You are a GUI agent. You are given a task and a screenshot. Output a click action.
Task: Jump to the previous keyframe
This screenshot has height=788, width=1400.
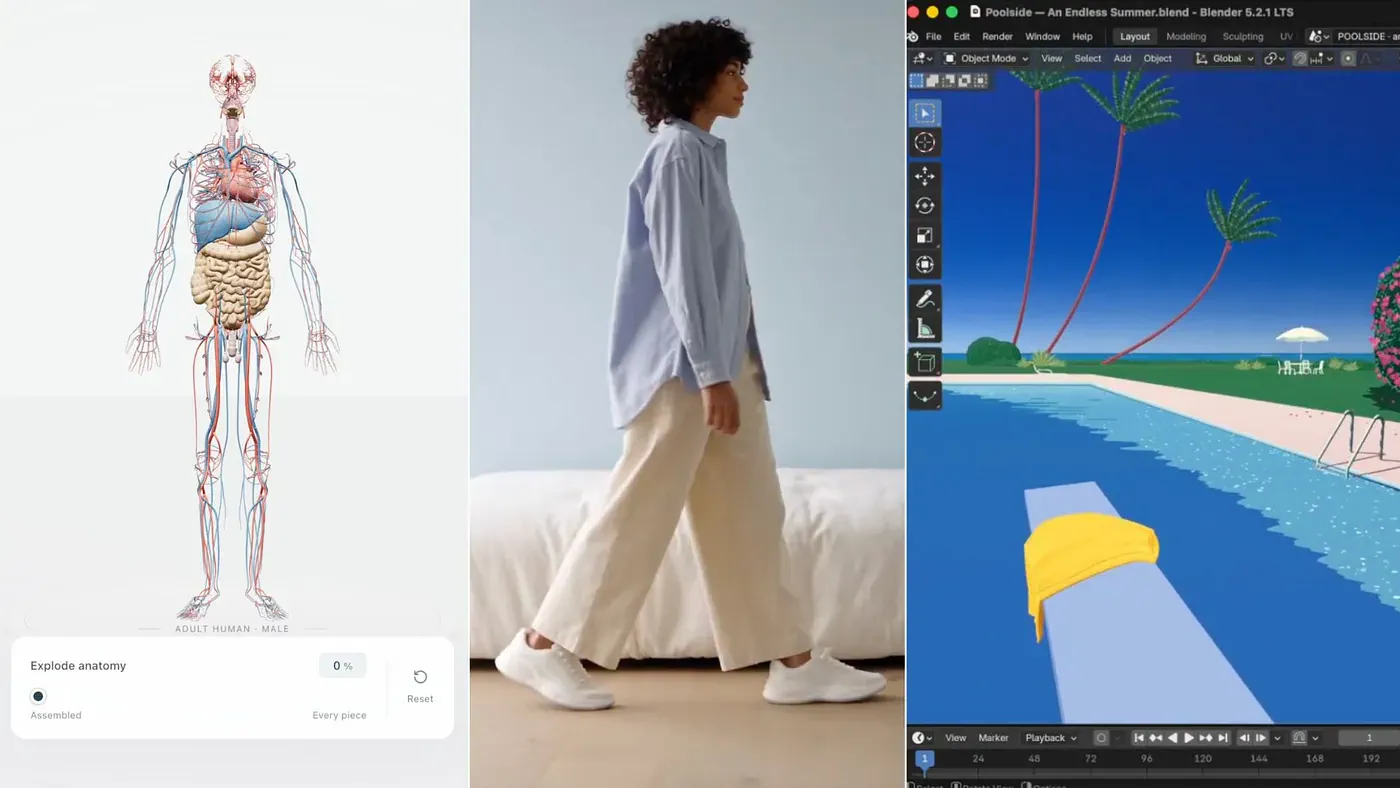click(1155, 738)
